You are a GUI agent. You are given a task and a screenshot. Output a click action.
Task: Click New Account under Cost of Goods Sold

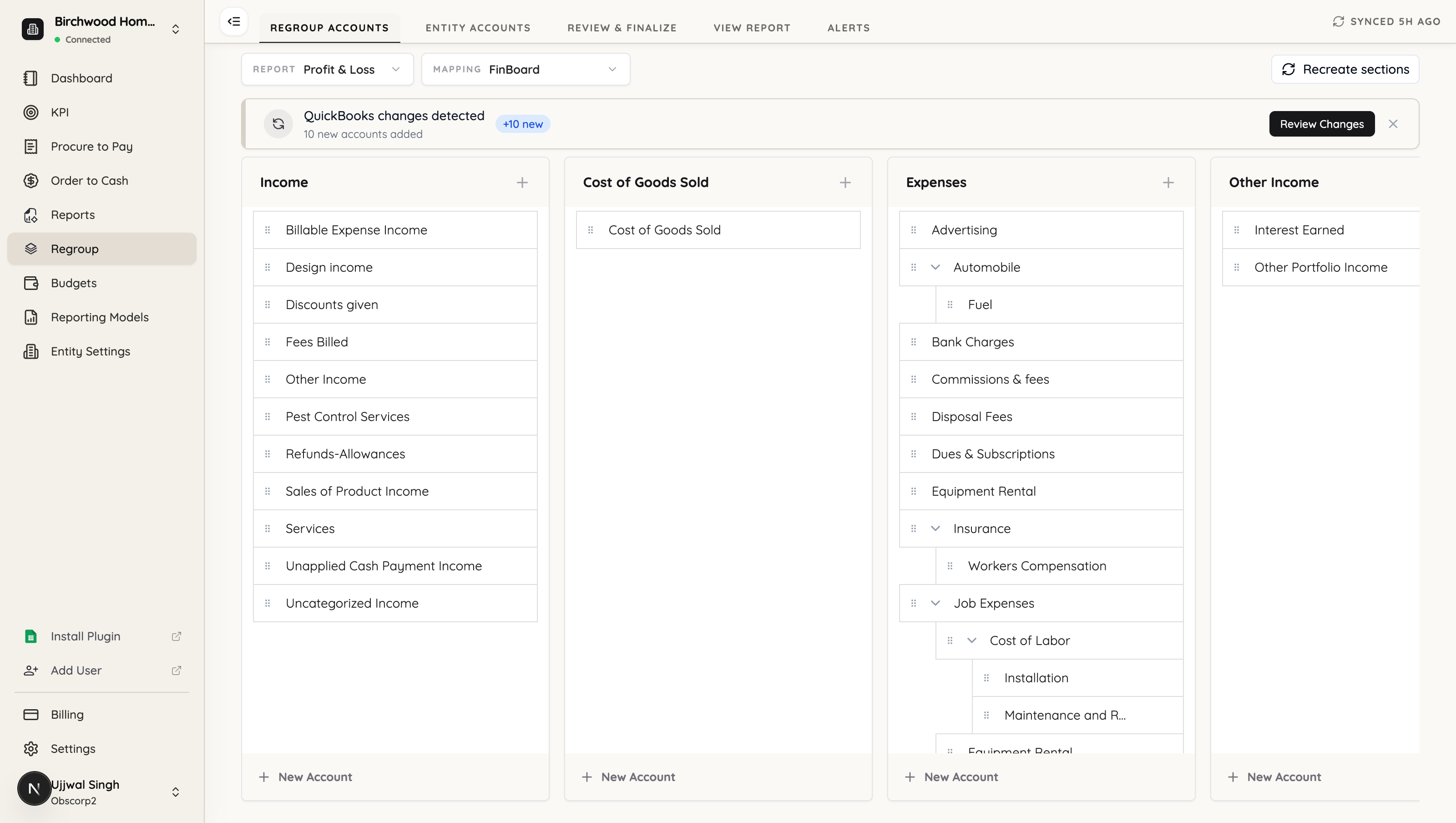628,777
